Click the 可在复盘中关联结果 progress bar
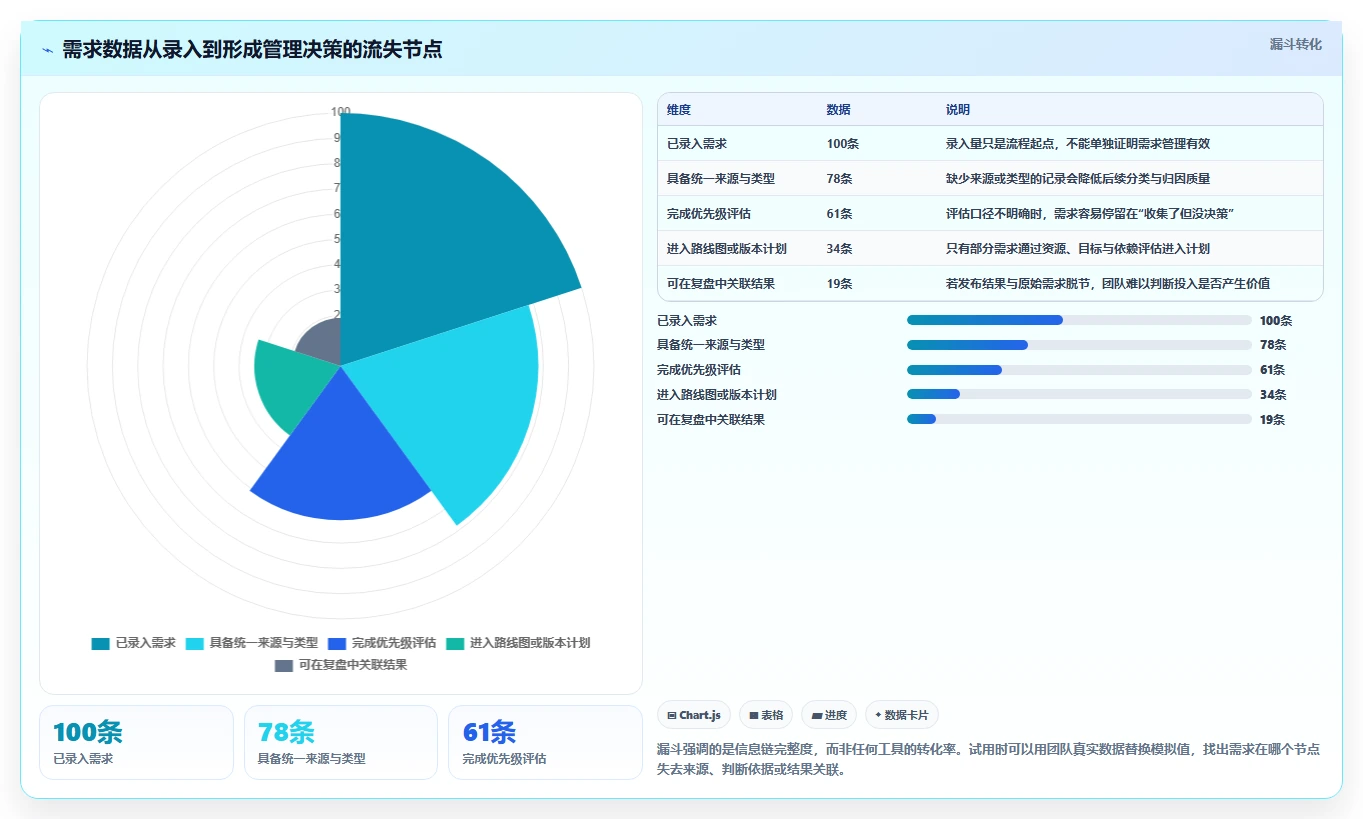Viewport: 1363px width, 819px height. 1079,420
